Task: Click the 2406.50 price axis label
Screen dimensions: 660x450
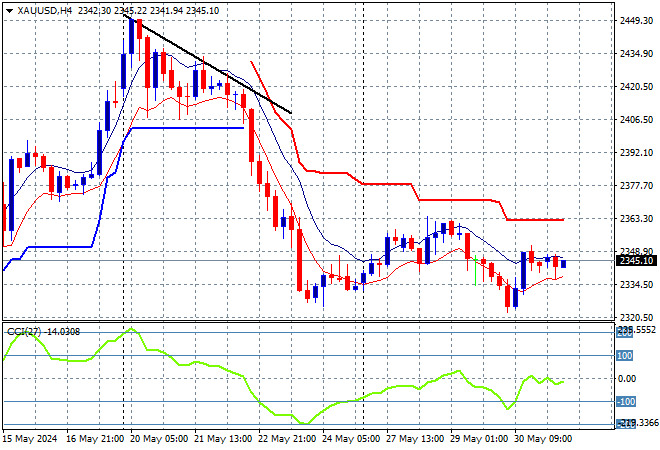Action: click(631, 119)
